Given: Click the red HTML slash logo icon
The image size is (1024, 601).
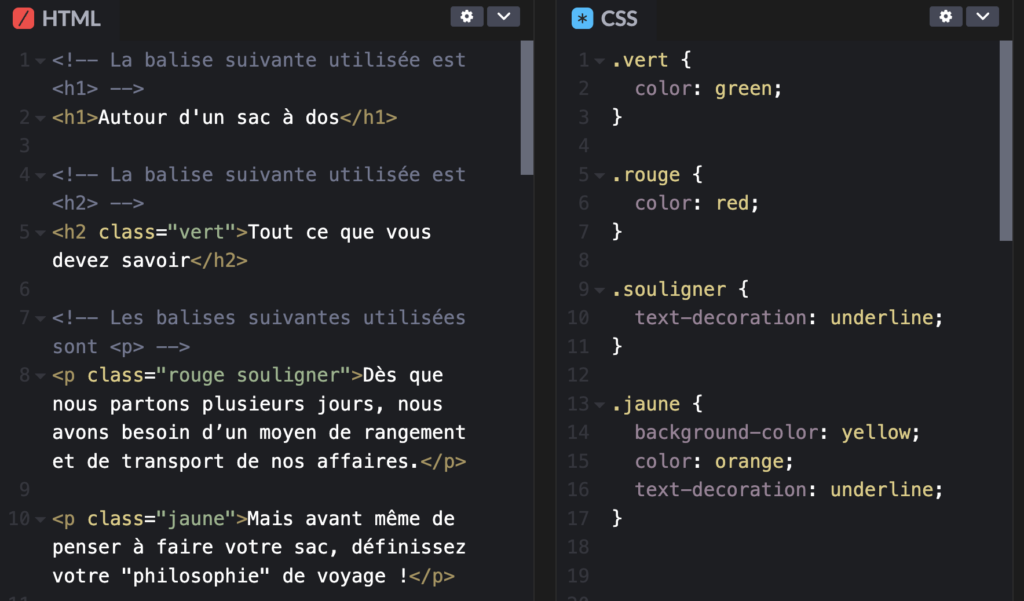Looking at the screenshot, I should pos(22,18).
